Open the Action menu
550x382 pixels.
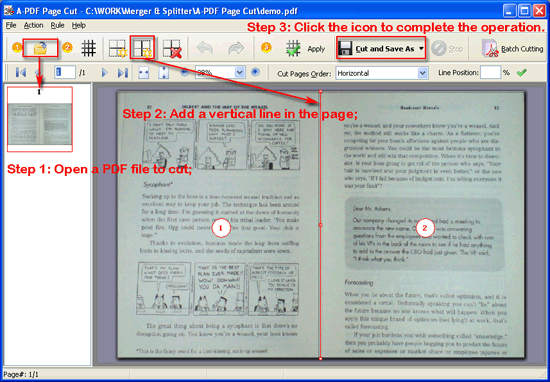(x=34, y=26)
